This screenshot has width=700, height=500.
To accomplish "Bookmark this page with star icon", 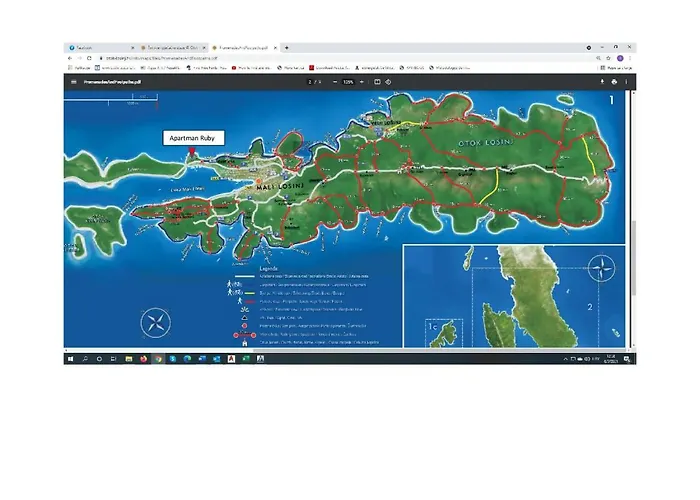I will [608, 58].
